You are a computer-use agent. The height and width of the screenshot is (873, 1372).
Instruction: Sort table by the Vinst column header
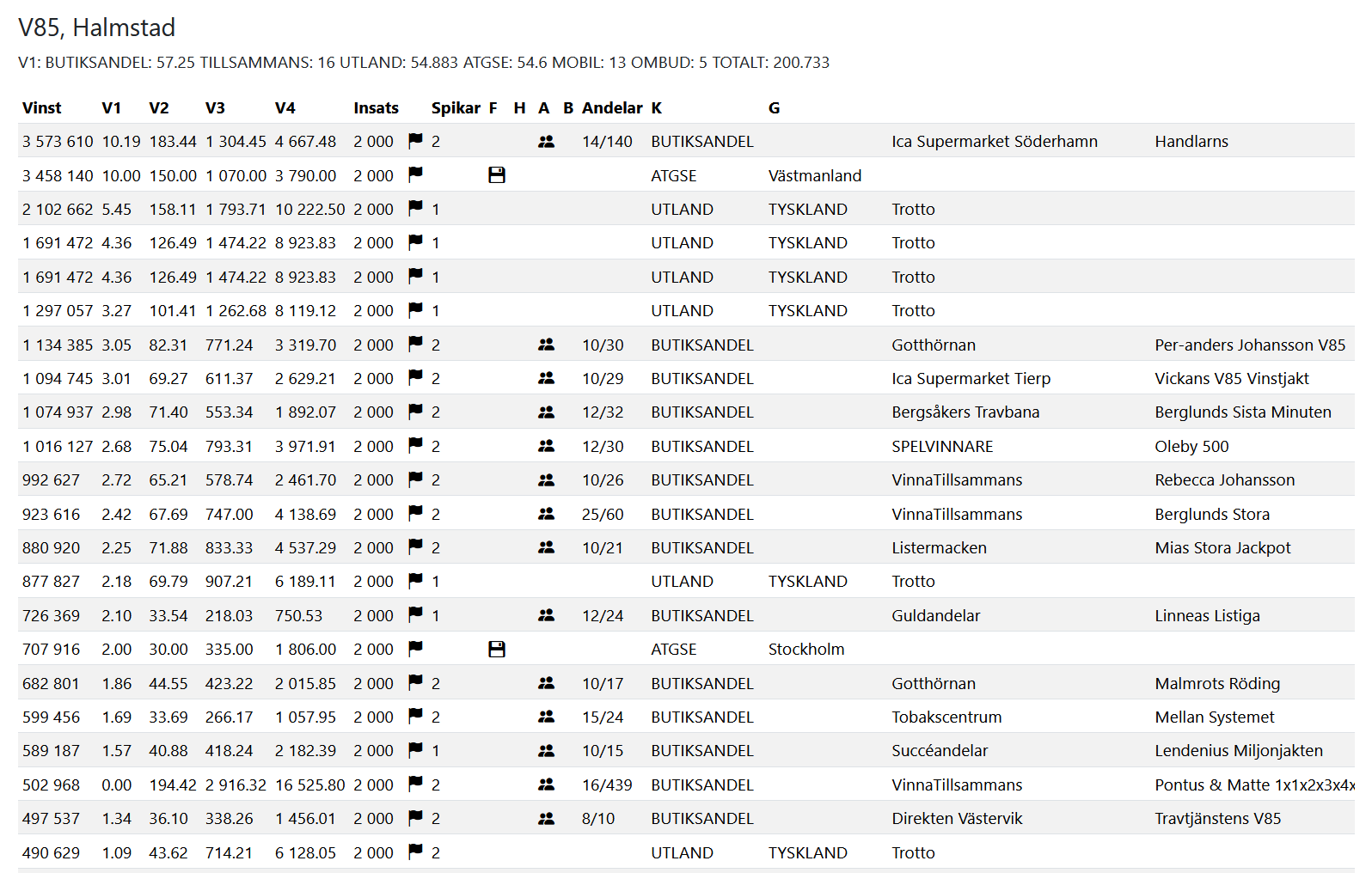tap(41, 107)
